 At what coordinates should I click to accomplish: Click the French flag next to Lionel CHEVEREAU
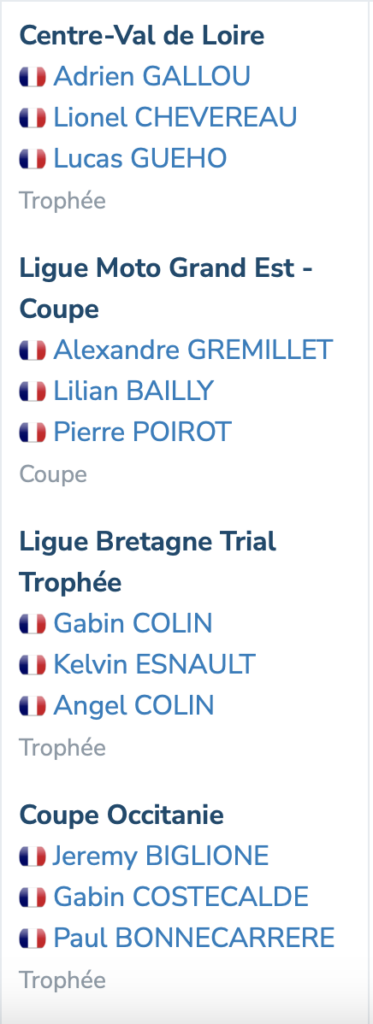pos(33,118)
